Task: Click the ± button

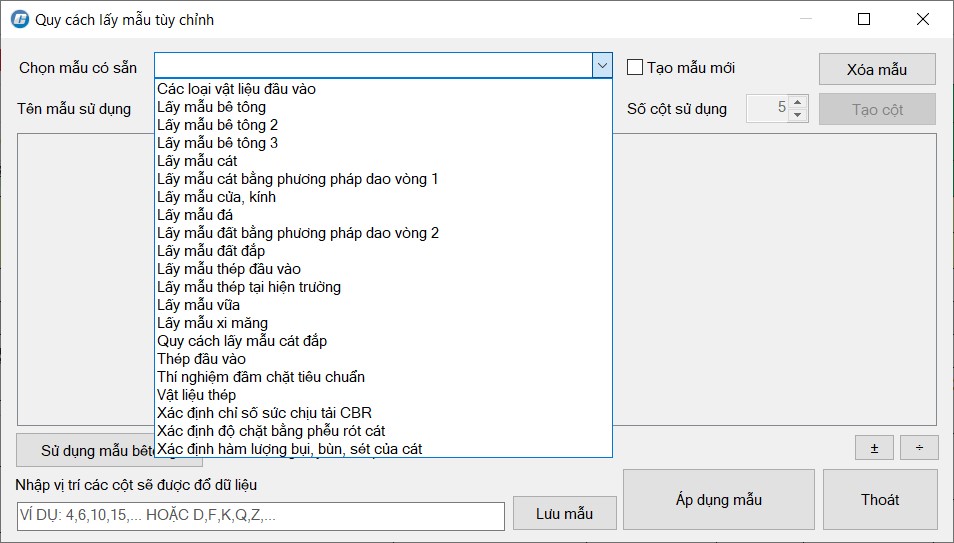Action: pos(874,448)
